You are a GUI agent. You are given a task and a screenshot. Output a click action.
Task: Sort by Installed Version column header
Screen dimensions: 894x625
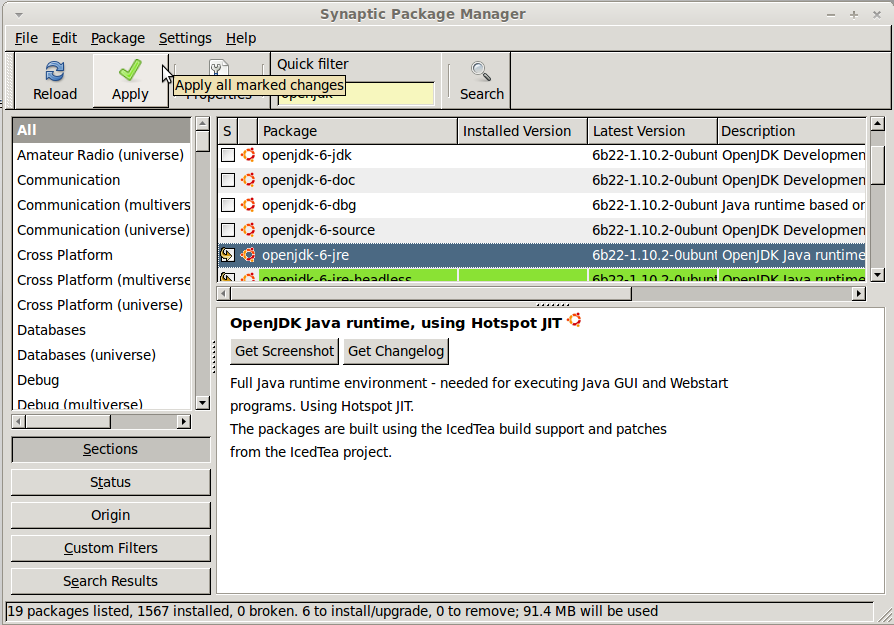[522, 131]
